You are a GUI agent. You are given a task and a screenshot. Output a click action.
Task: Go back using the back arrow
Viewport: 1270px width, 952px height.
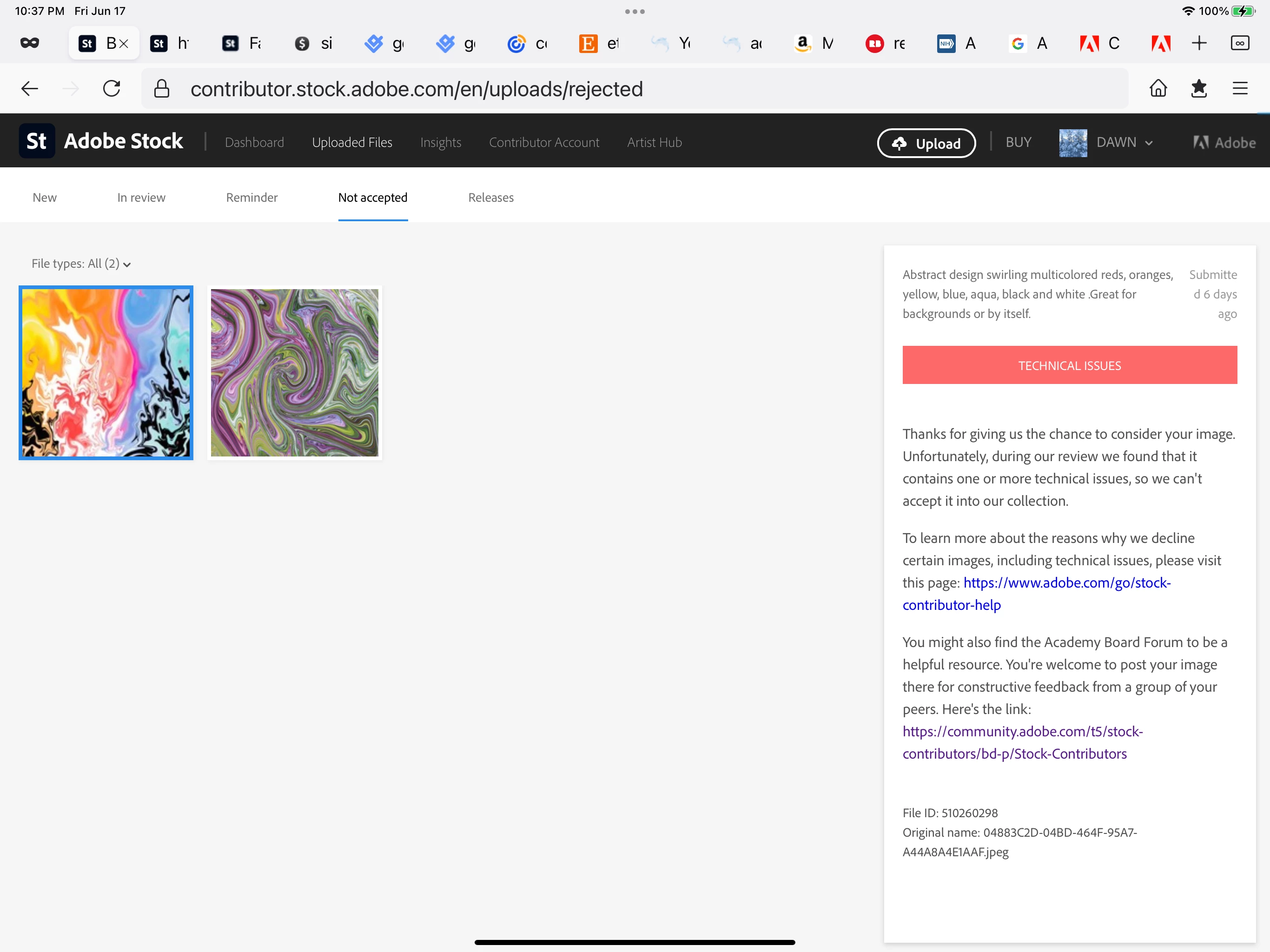[29, 88]
